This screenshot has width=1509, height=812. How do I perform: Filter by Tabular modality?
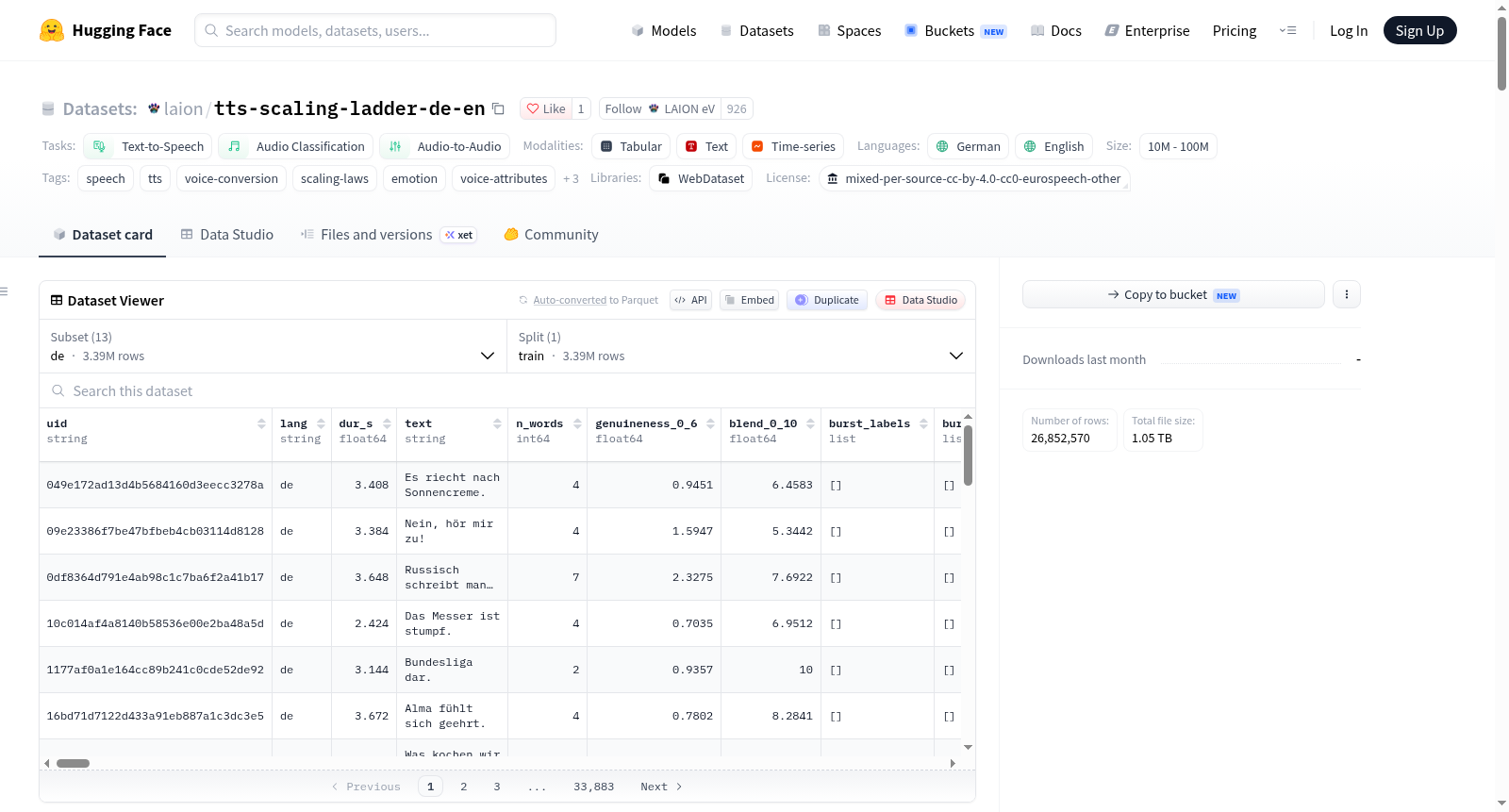(631, 146)
